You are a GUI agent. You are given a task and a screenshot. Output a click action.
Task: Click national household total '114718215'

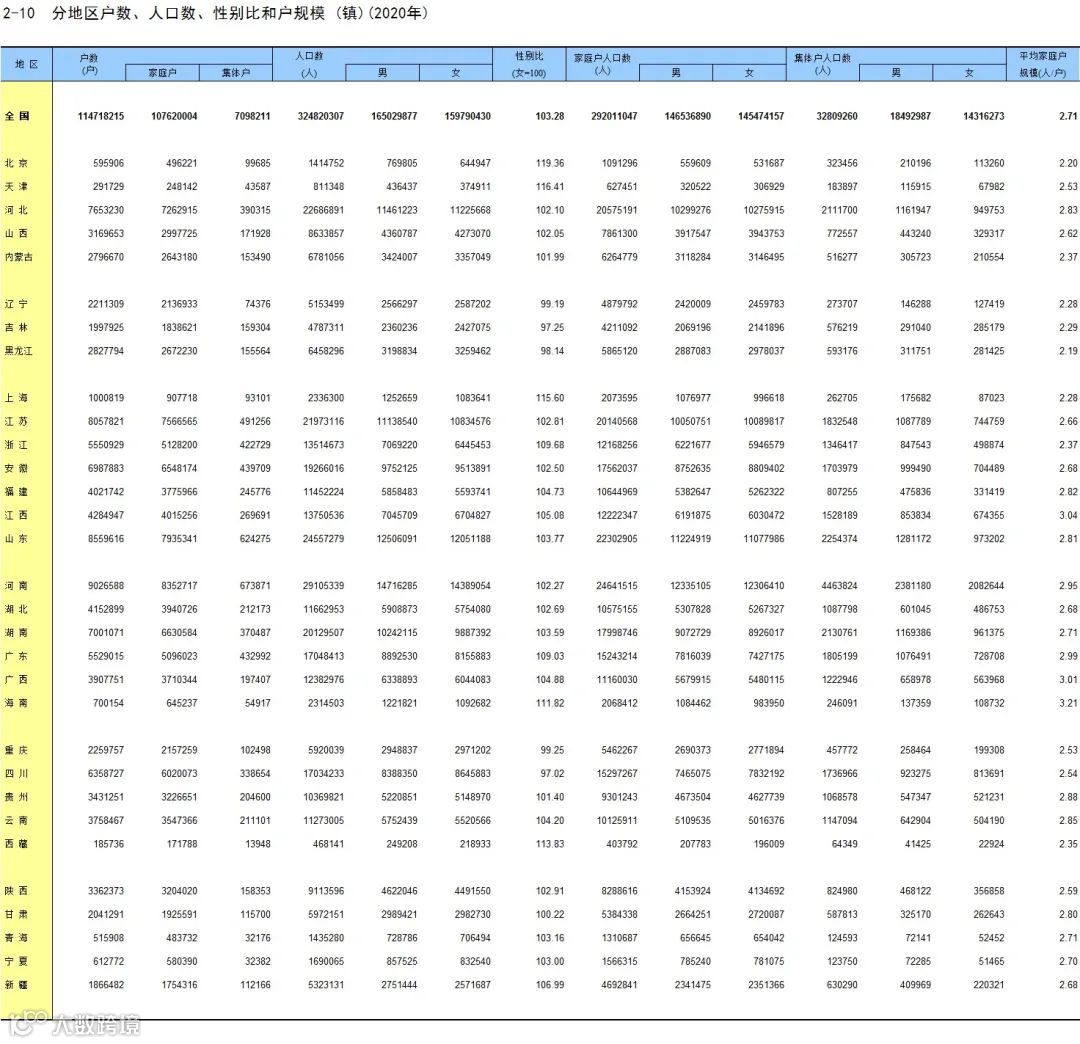[101, 116]
